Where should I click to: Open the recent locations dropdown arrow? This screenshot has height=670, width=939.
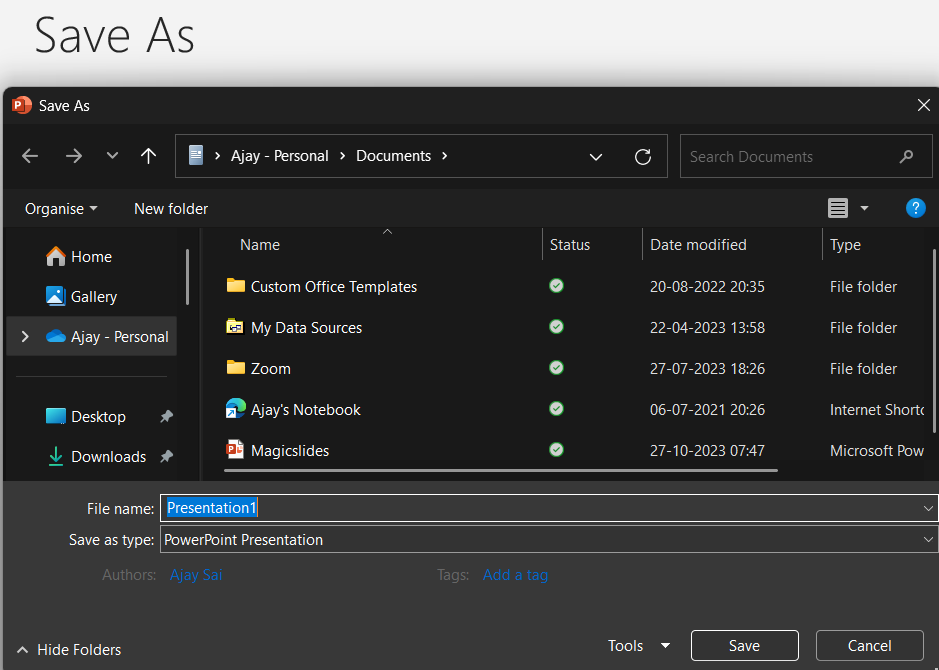112,156
